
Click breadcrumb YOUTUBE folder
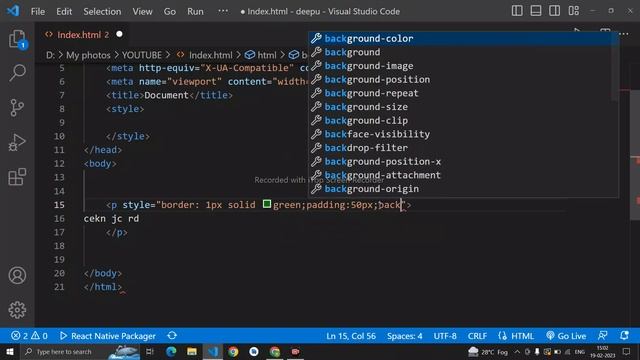click(142, 55)
